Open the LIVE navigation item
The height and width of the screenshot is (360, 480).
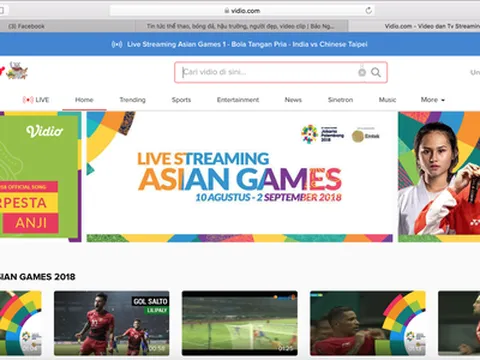click(x=36, y=100)
